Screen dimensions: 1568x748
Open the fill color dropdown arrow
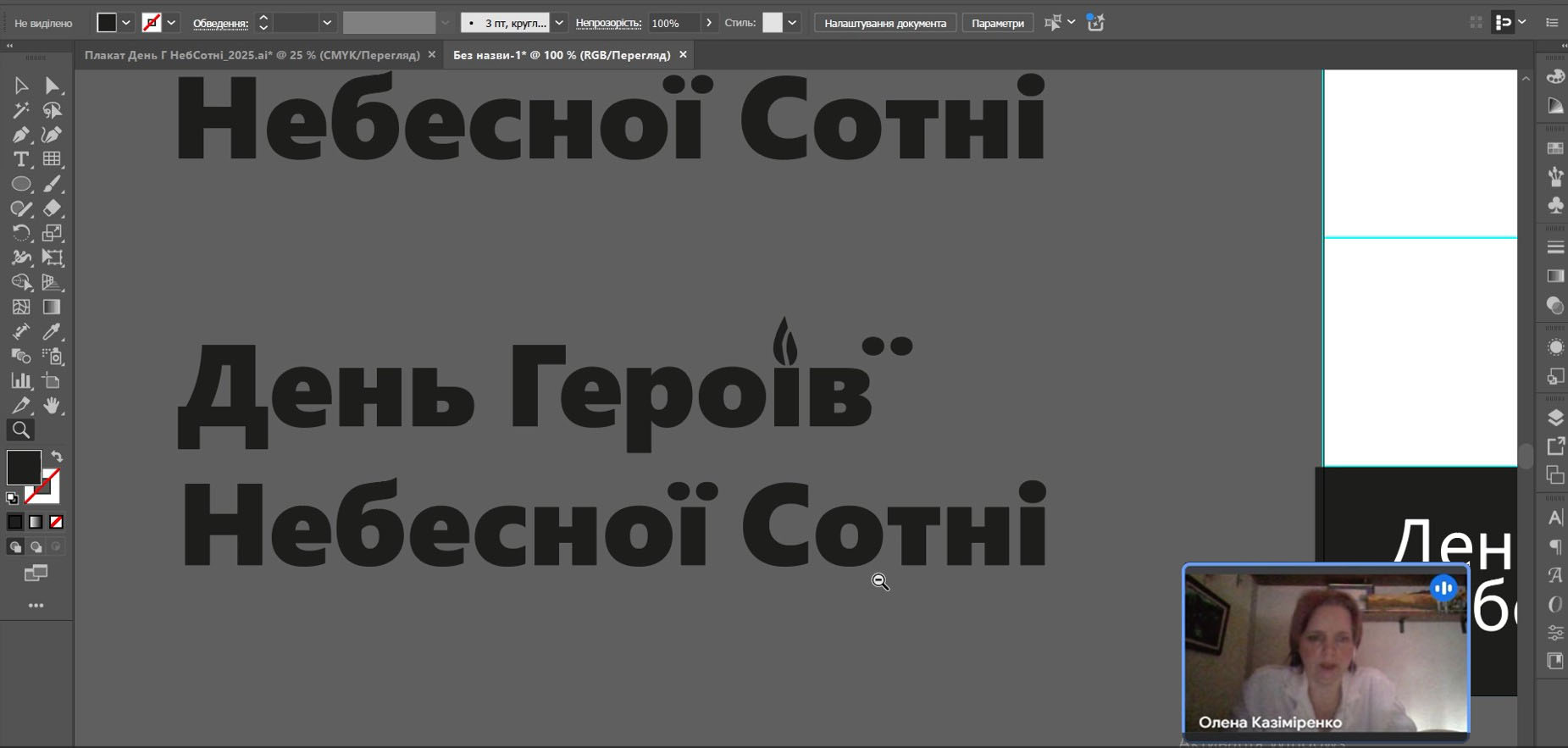pos(126,23)
